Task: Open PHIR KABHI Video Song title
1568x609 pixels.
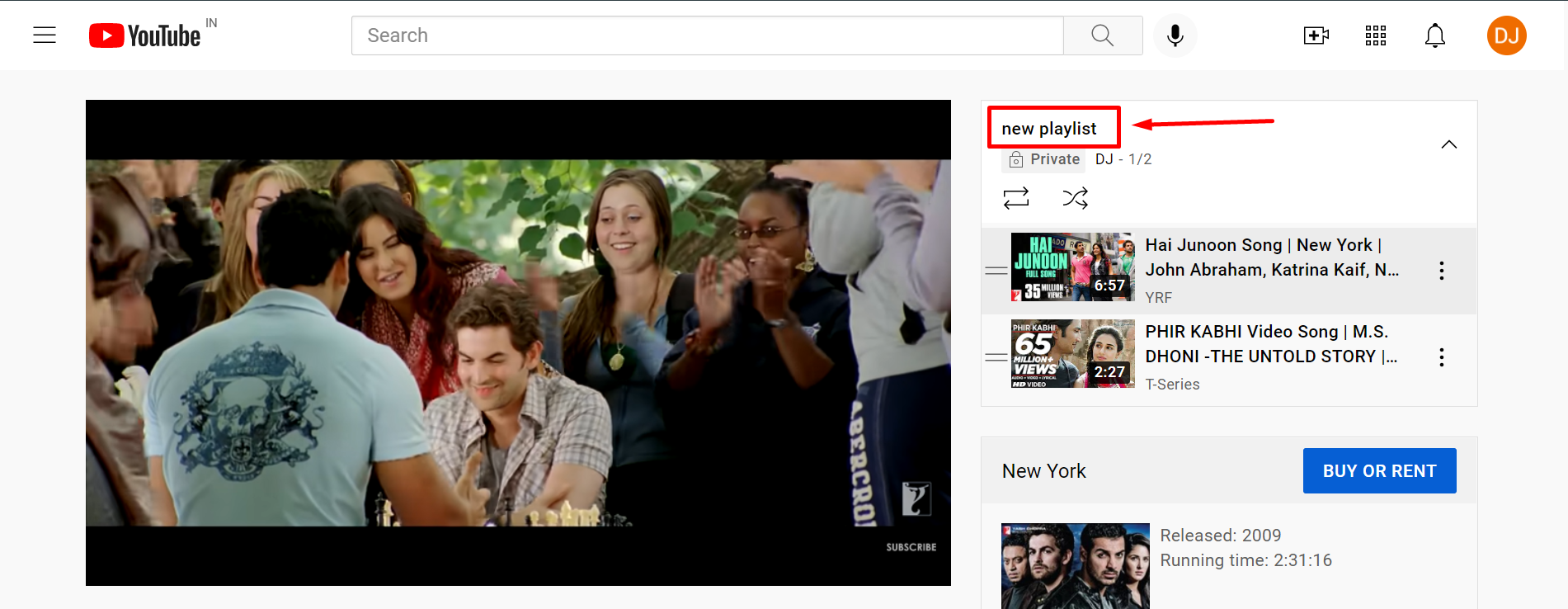Action: click(x=1271, y=344)
